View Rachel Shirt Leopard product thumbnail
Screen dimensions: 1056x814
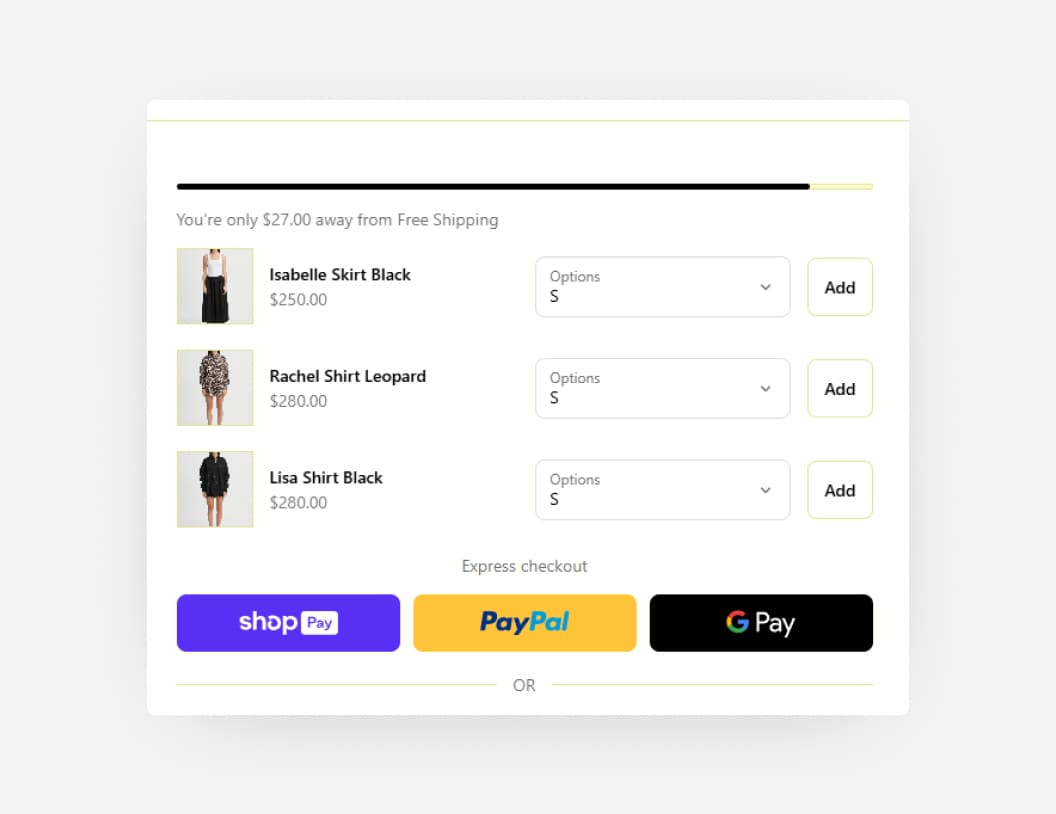[215, 388]
